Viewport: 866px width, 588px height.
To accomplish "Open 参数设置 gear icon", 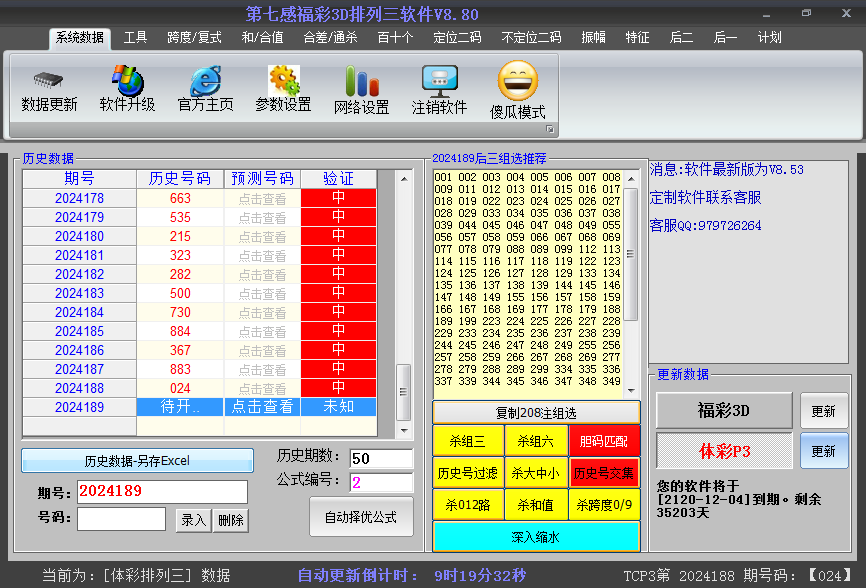I will [x=284, y=81].
